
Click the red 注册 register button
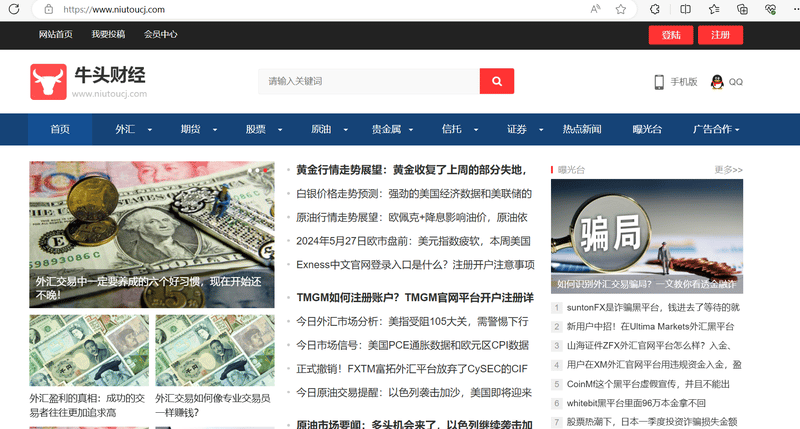click(x=720, y=35)
